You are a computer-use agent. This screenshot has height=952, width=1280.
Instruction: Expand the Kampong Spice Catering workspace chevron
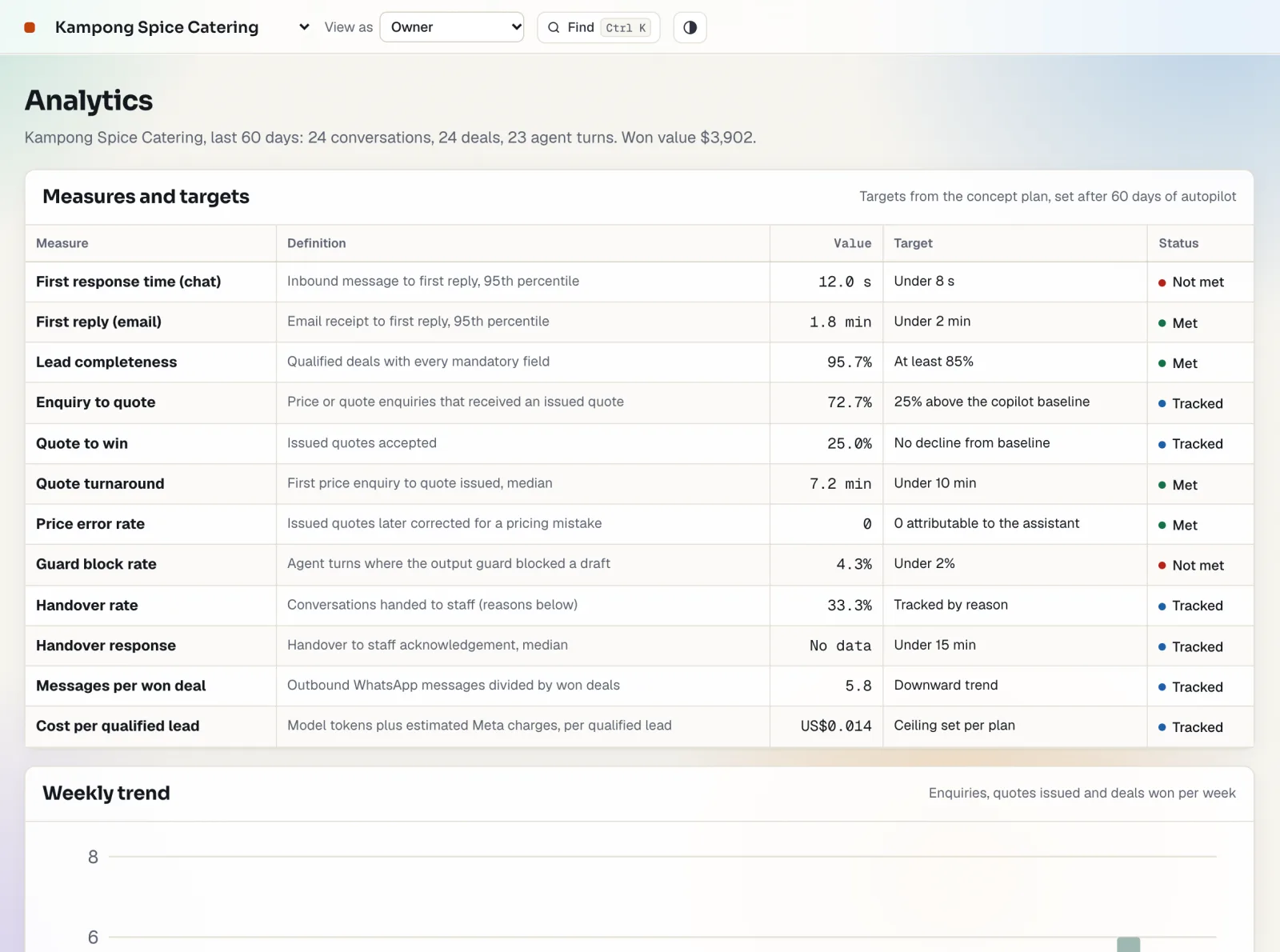(304, 27)
